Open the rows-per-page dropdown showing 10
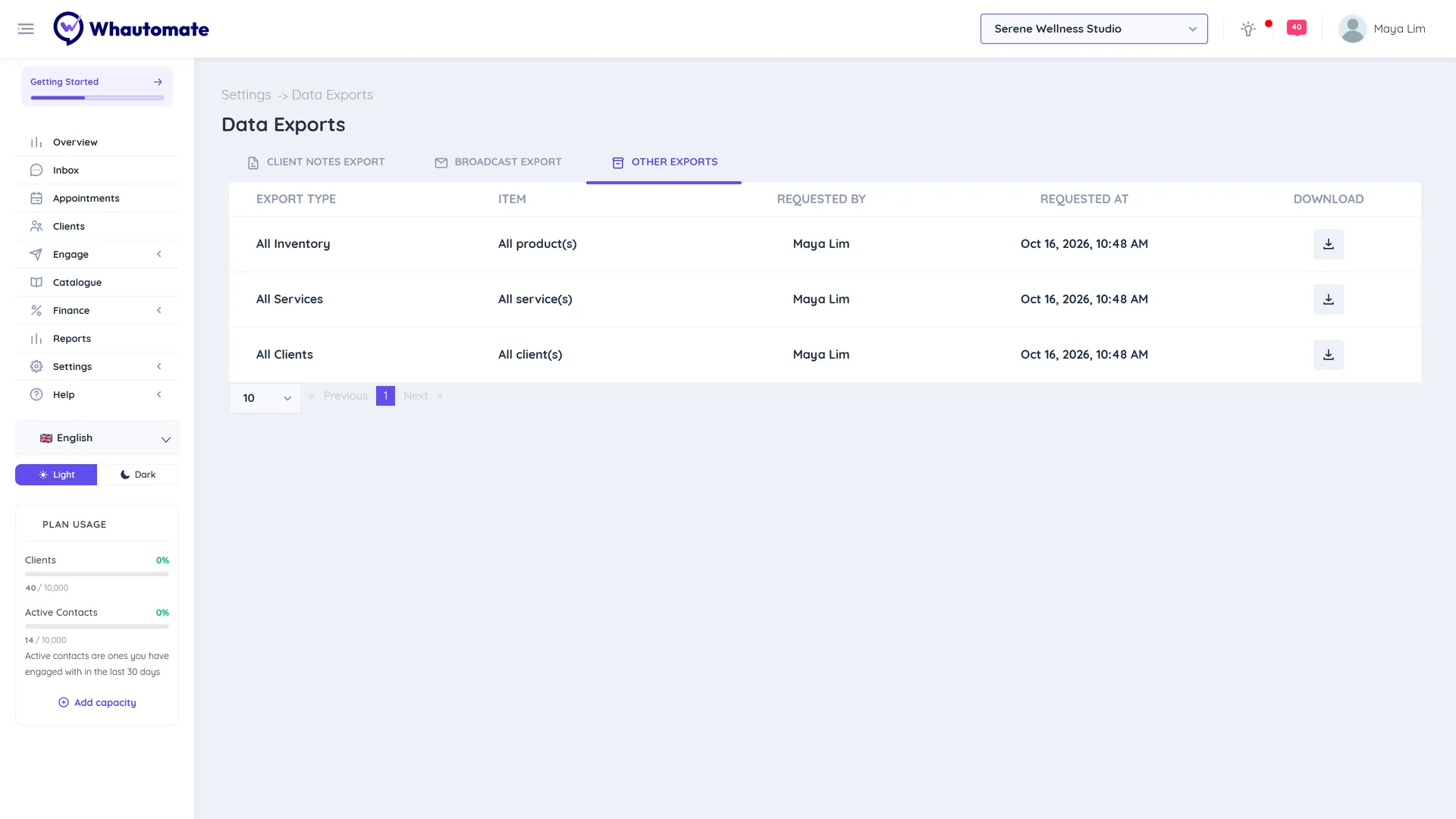1456x819 pixels. pos(265,398)
